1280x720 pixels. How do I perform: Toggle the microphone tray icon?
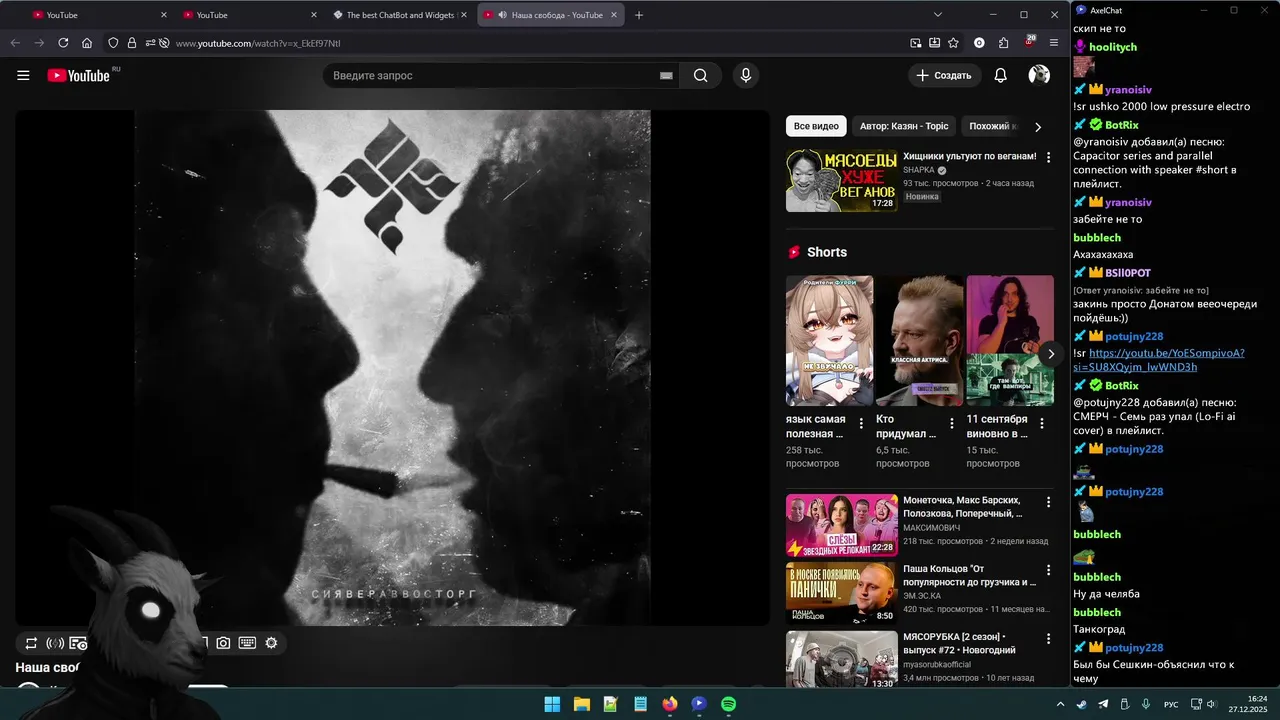pyautogui.click(x=1146, y=704)
